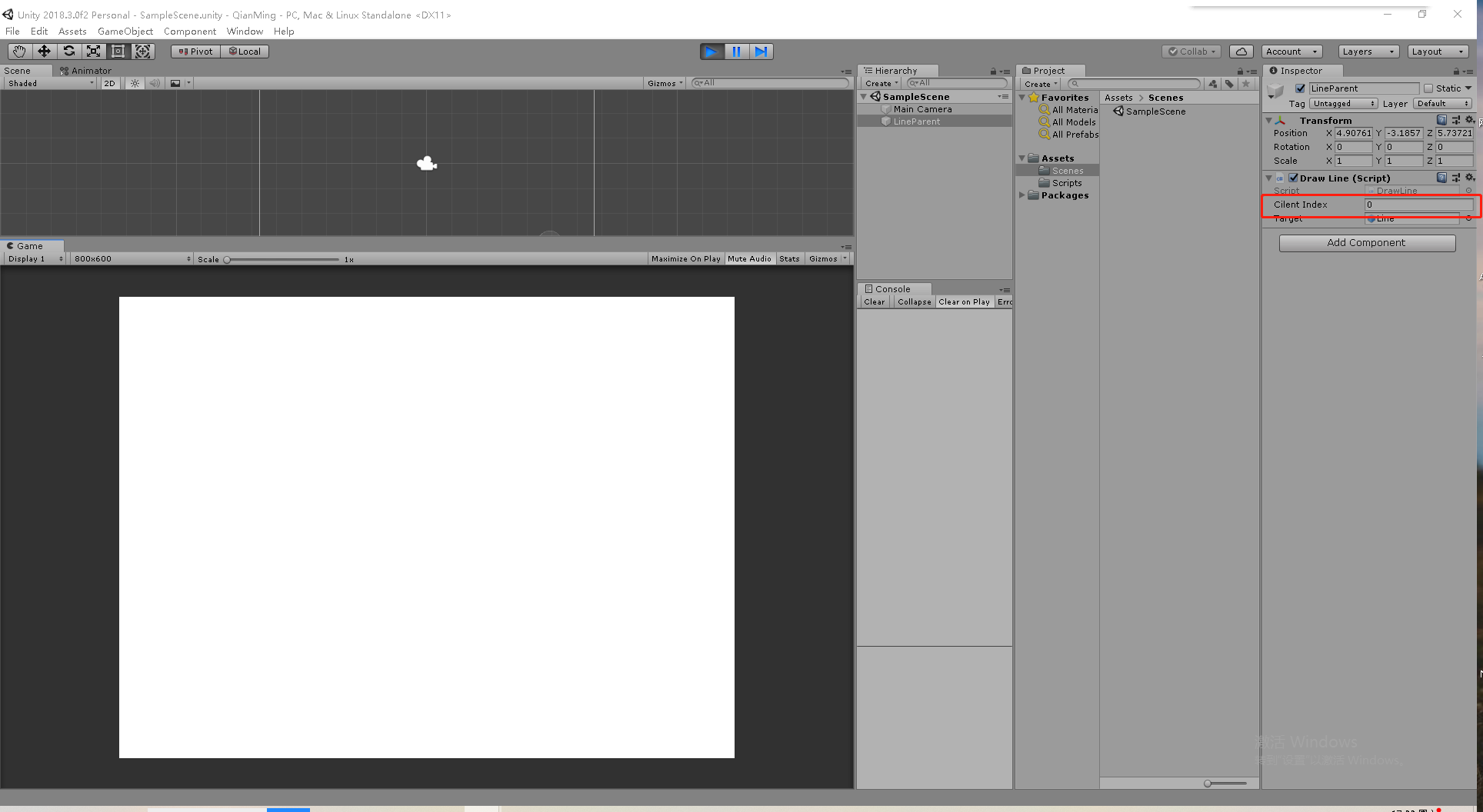Collapse the SampleScene hierarchy arrow
This screenshot has height=812, width=1483.
(864, 97)
